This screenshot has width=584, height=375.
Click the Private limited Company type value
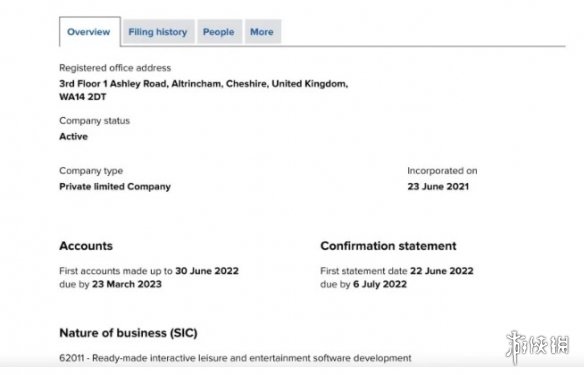(115, 187)
